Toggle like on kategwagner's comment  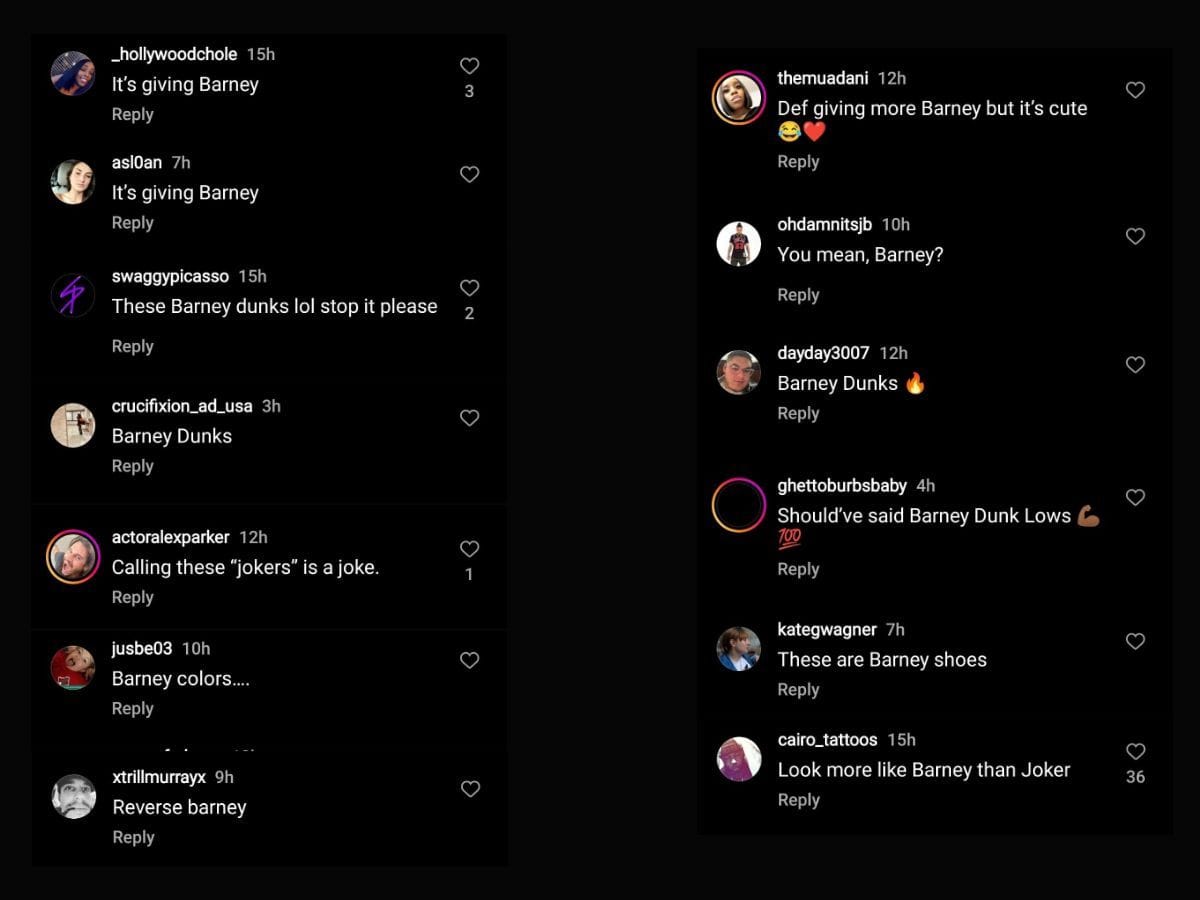pyautogui.click(x=1135, y=641)
